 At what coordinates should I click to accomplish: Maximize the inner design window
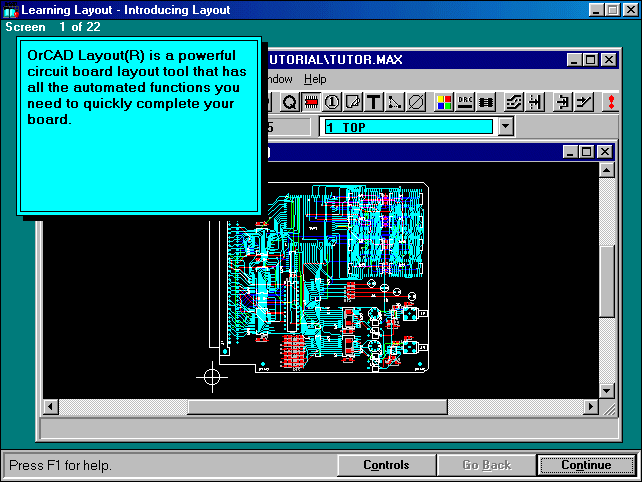pos(586,151)
